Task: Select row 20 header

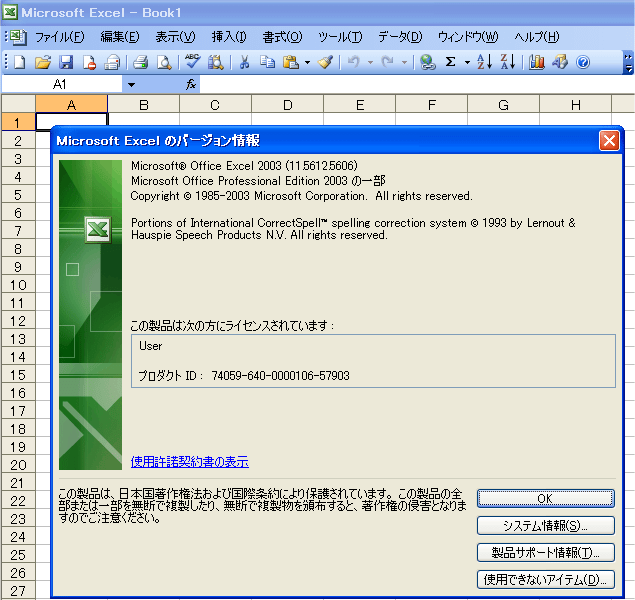Action: pos(18,465)
